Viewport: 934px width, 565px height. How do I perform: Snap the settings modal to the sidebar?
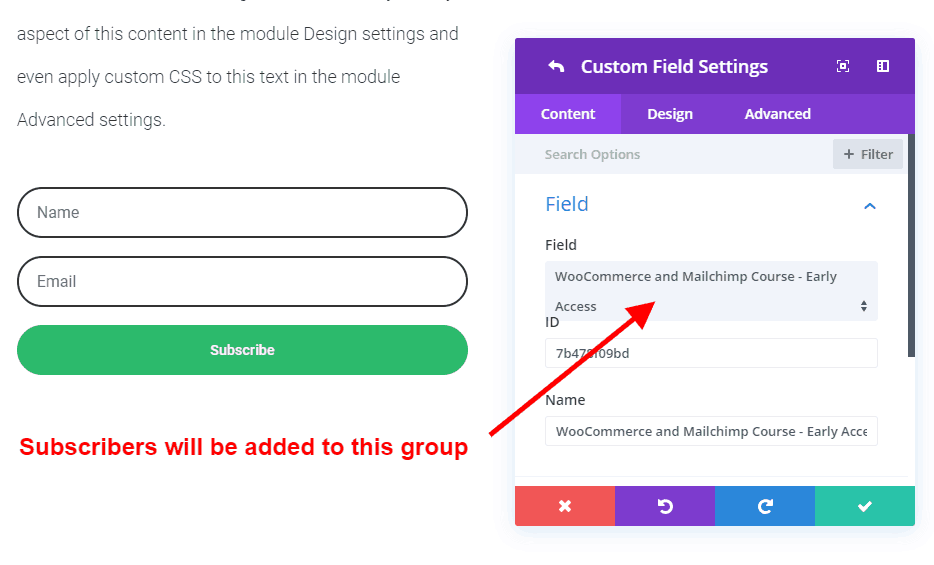tap(883, 66)
